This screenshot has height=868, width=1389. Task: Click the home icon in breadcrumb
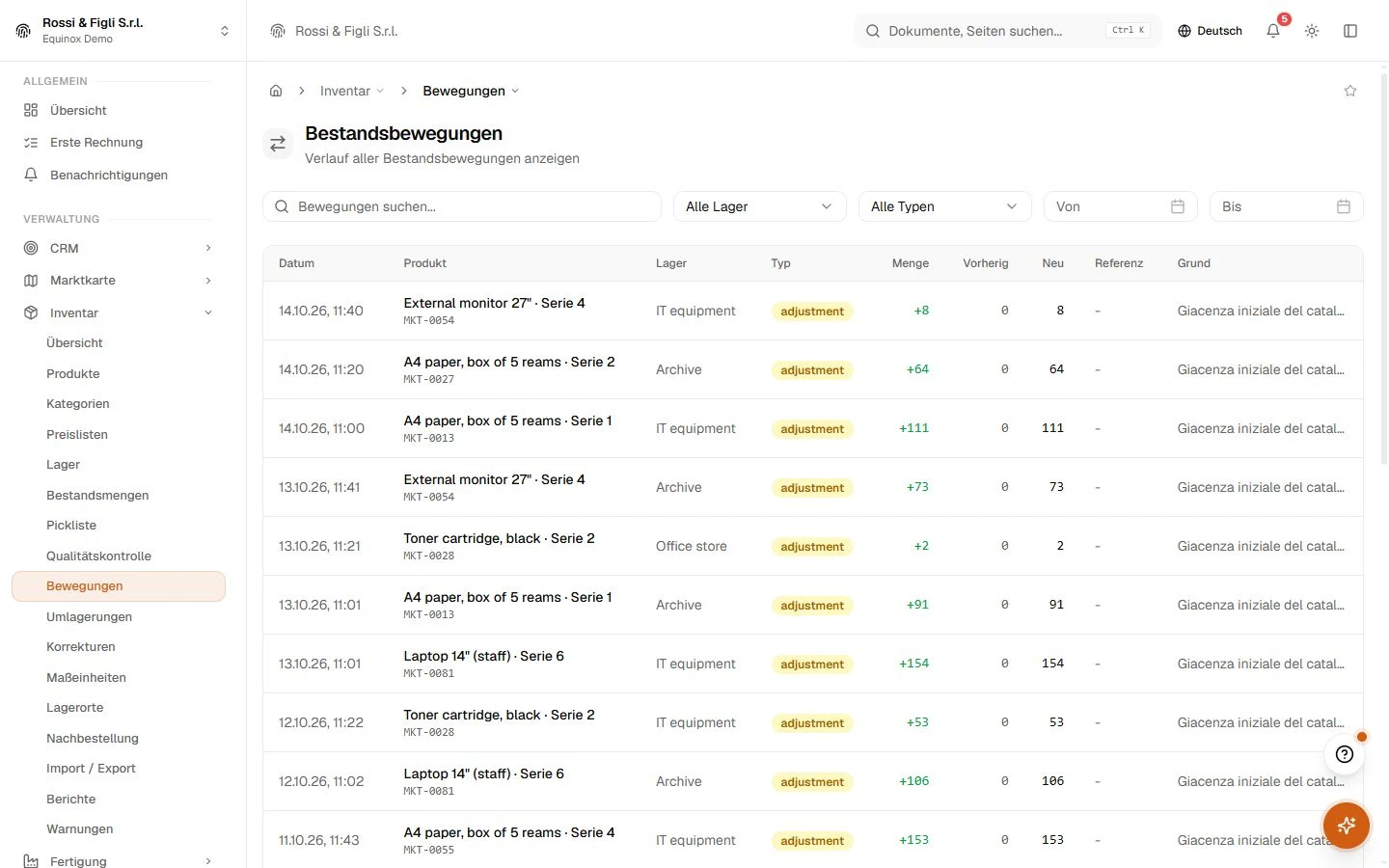[x=276, y=91]
